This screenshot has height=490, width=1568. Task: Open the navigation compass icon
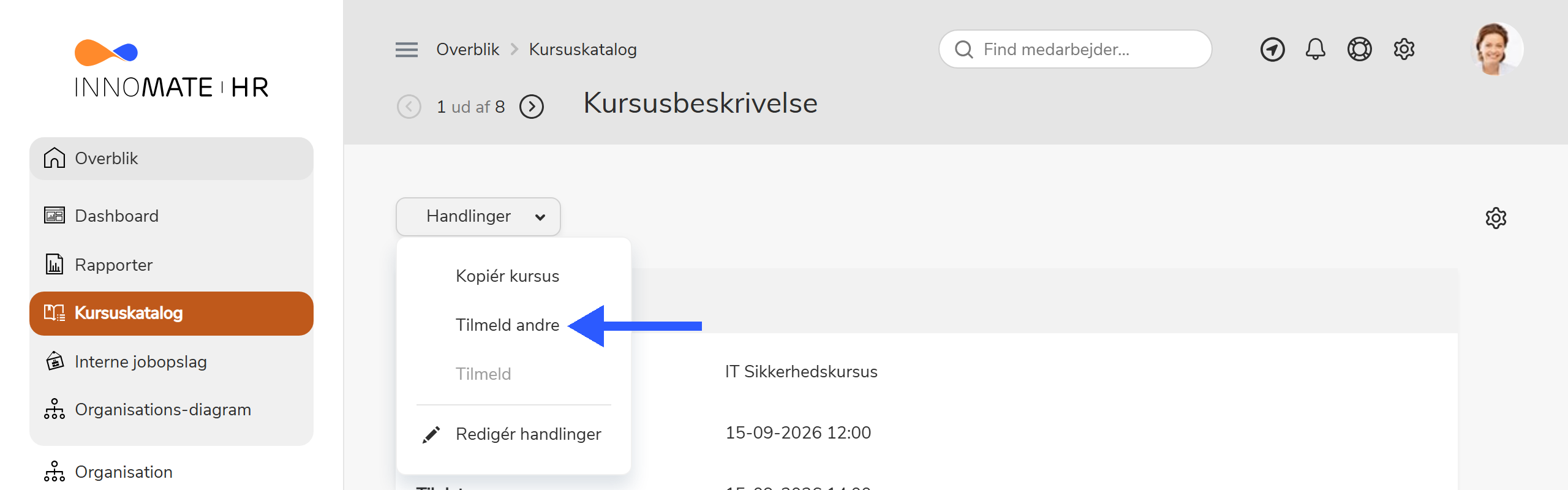(x=1272, y=49)
